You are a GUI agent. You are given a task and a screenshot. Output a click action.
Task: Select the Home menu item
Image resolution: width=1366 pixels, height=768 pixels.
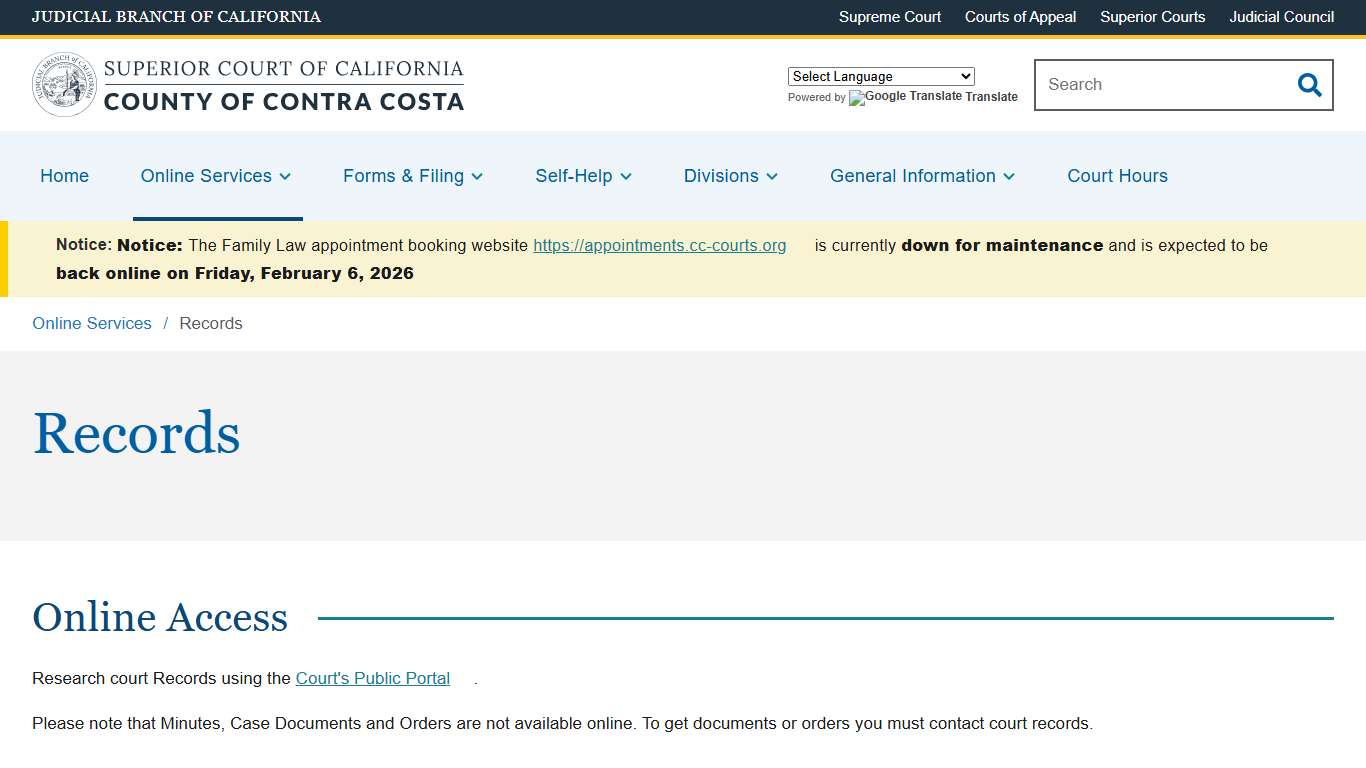click(64, 176)
